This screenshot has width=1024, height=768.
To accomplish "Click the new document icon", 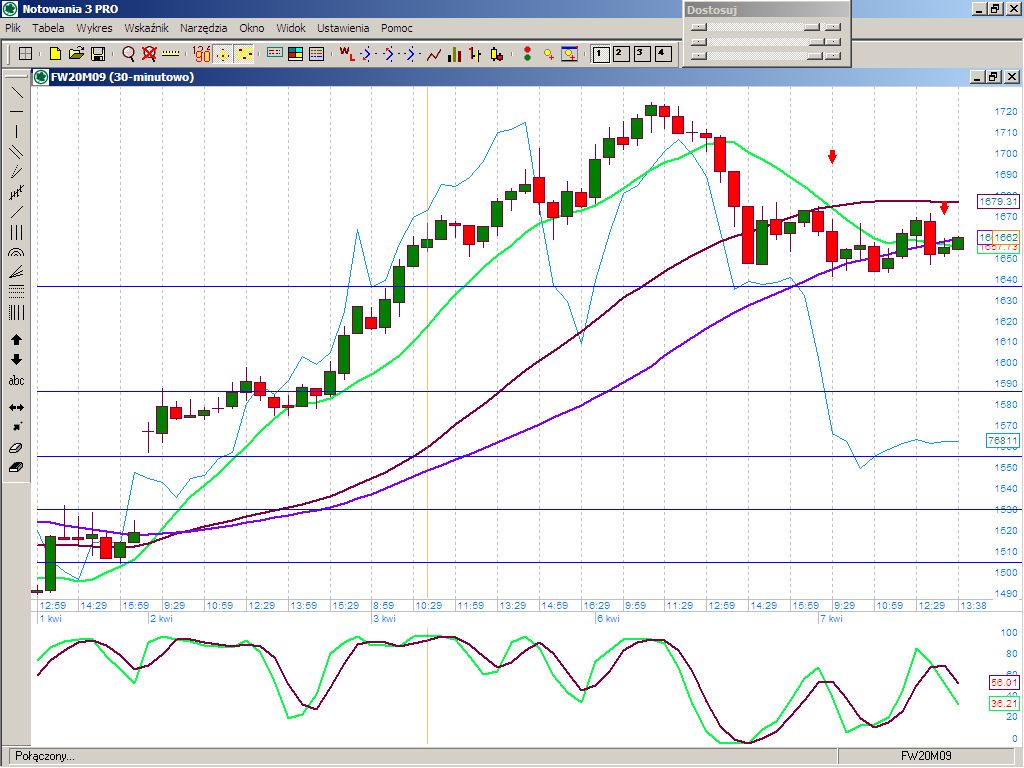I will click(x=56, y=54).
